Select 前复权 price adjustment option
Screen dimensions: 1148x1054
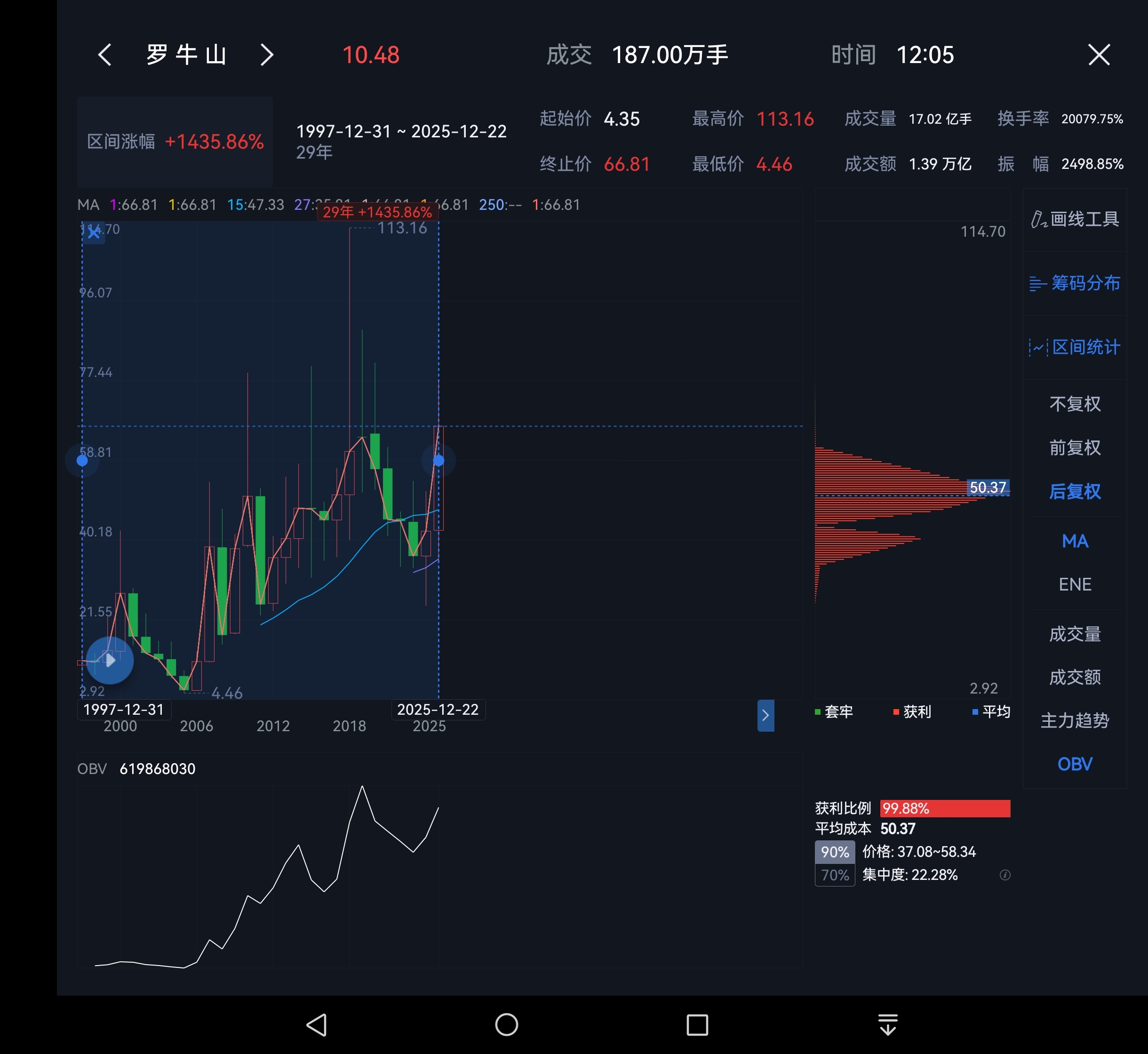pyautogui.click(x=1075, y=448)
